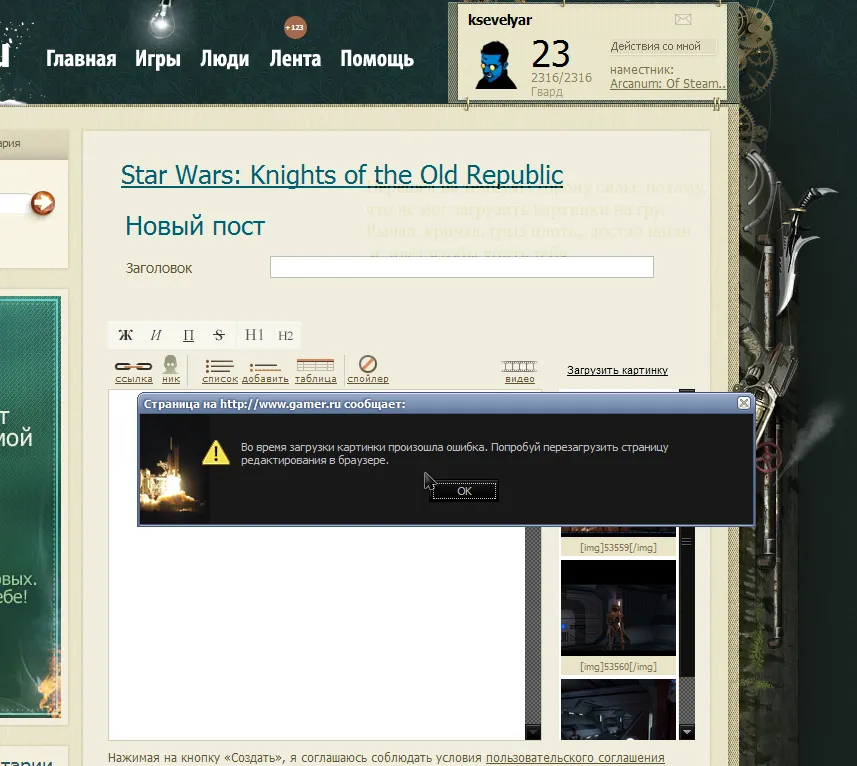Insert a link with the ссылка icon
857x766 pixels.
point(133,372)
